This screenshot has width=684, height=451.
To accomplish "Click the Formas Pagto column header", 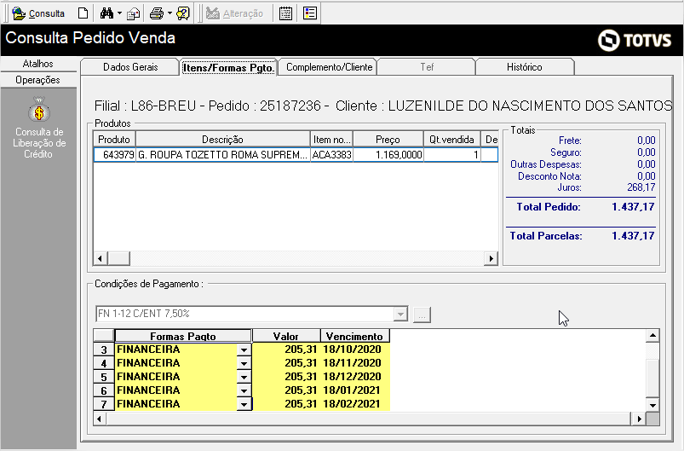I will pos(183,336).
